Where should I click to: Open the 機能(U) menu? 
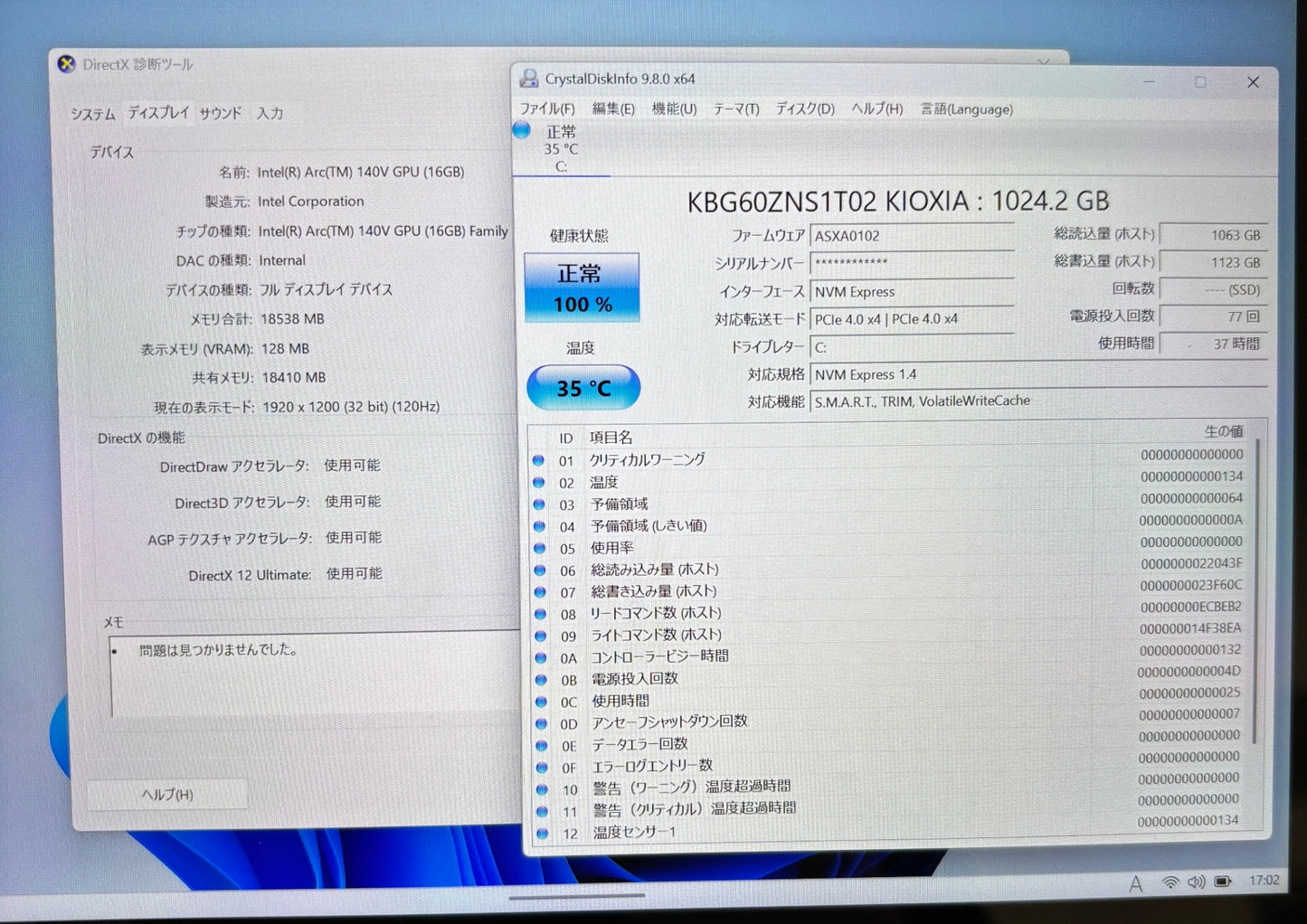tap(674, 108)
